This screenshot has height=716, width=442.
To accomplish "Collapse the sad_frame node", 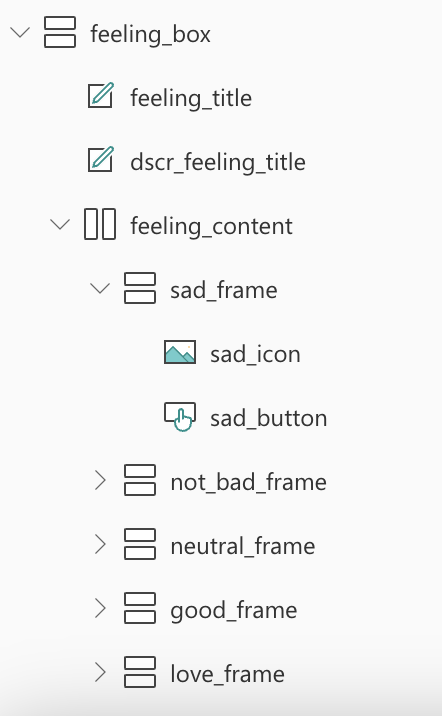I will tap(100, 289).
